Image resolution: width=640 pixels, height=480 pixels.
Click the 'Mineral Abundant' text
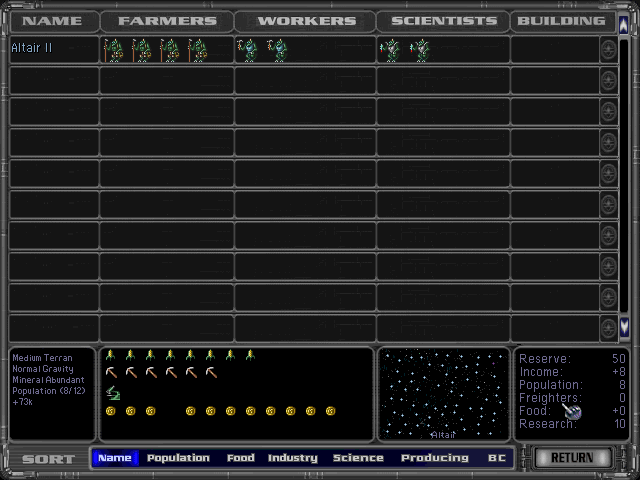tap(48, 380)
